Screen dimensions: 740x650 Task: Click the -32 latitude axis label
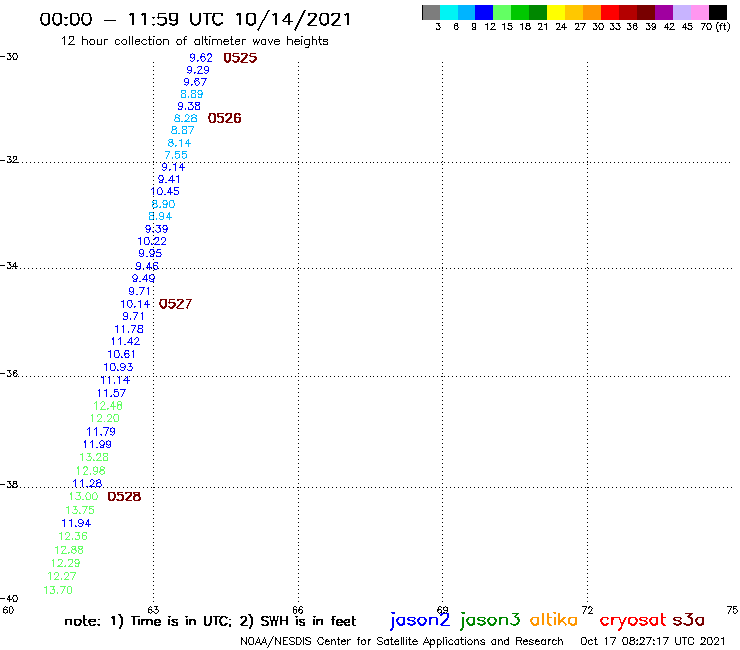(x=9, y=160)
